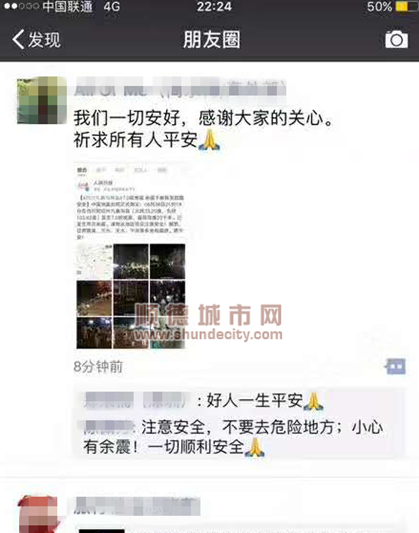Tap the 注意安全 comment about aftershocks
This screenshot has height=533, width=419.
233,437
